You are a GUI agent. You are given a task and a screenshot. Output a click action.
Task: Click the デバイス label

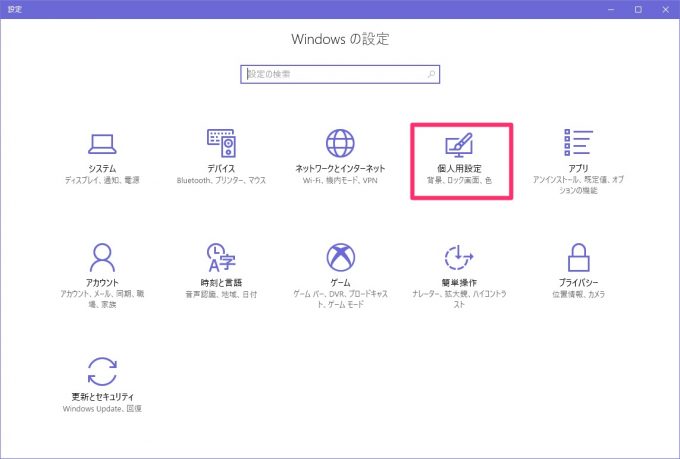(221, 168)
